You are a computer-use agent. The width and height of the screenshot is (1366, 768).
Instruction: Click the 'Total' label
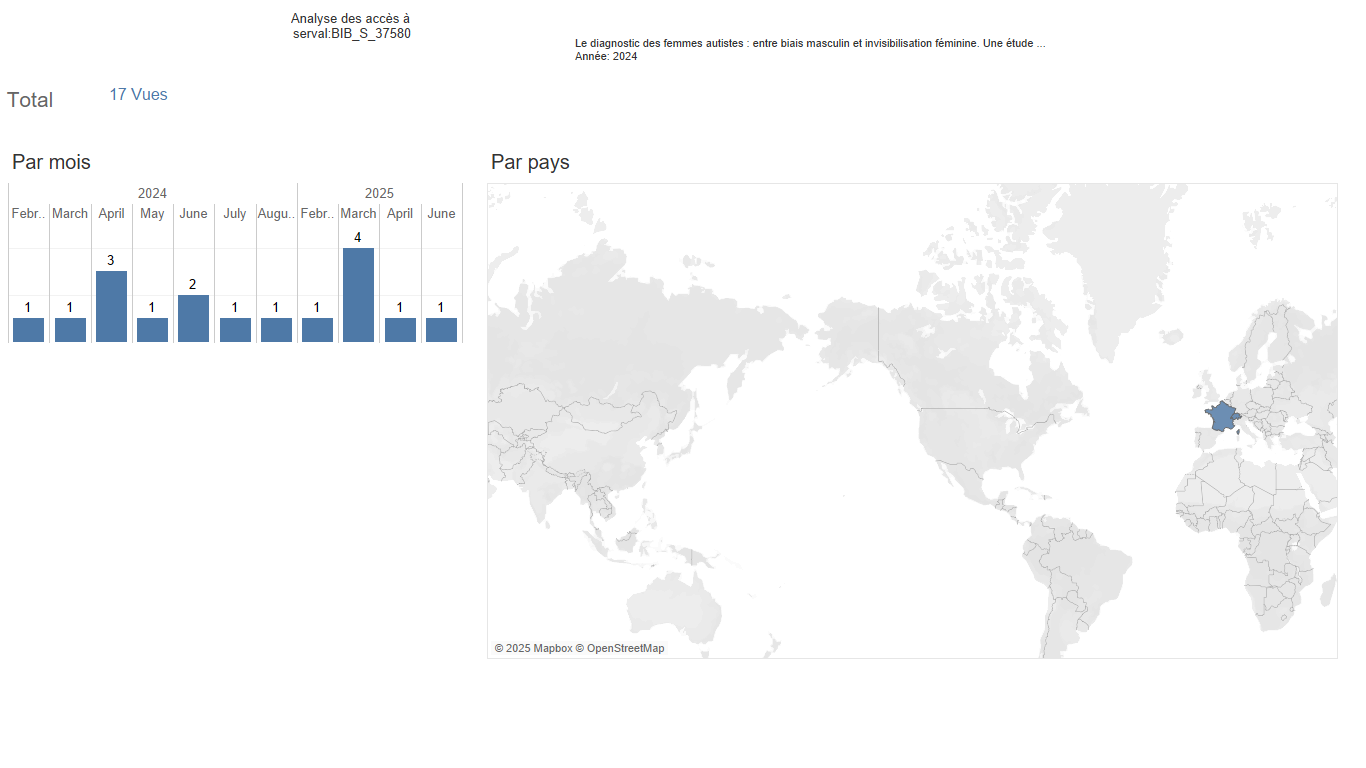click(30, 100)
